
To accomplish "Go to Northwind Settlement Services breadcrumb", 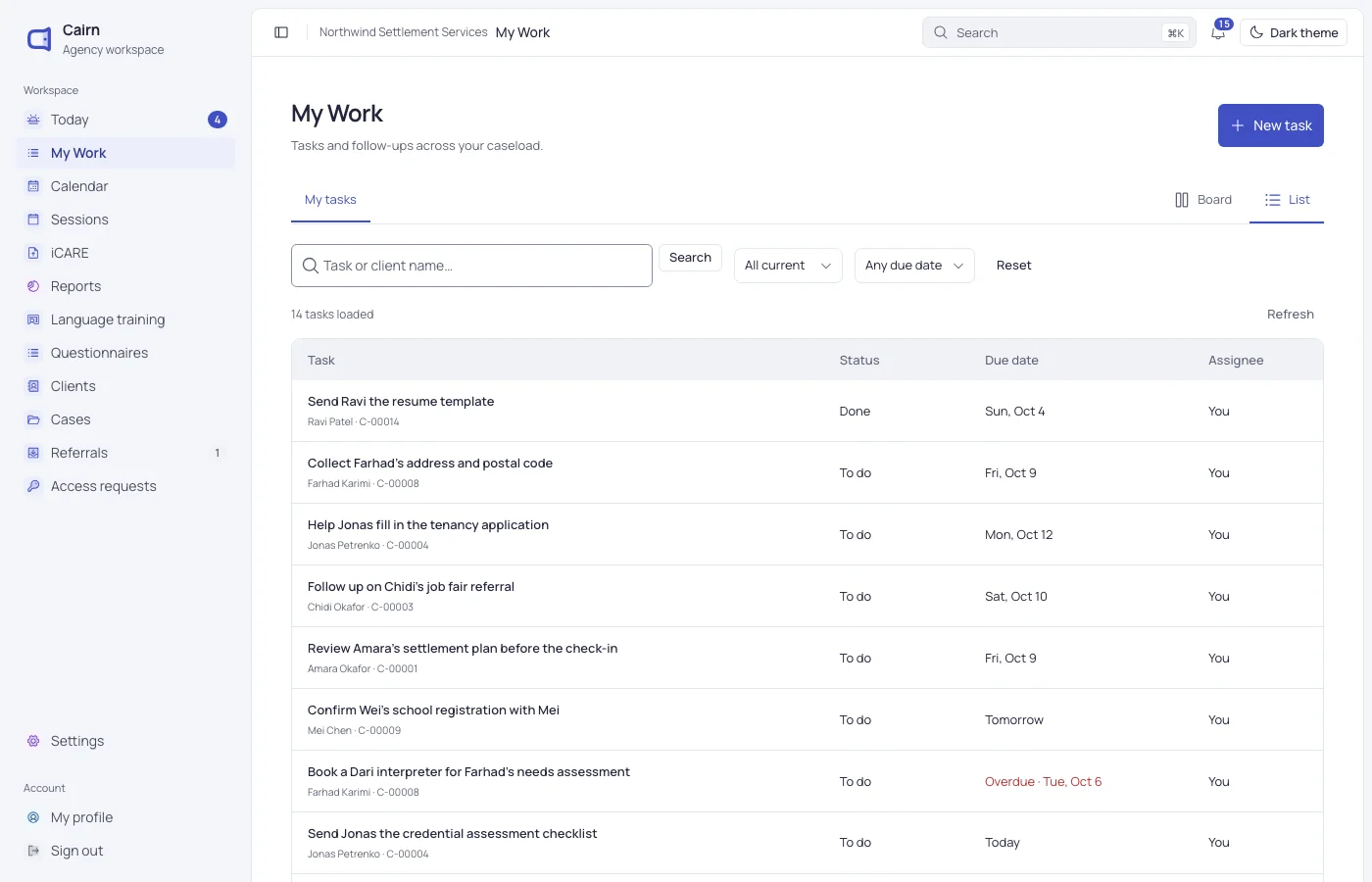I will point(403,32).
